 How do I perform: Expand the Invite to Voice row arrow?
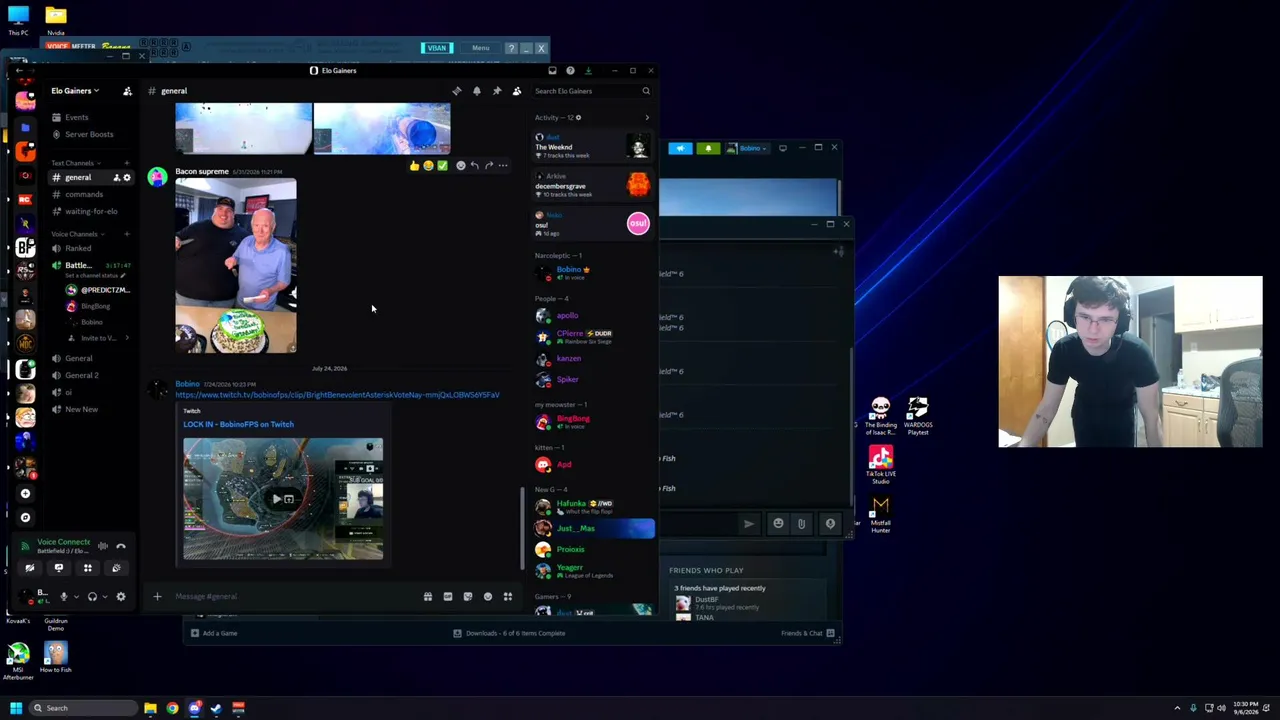coord(127,338)
